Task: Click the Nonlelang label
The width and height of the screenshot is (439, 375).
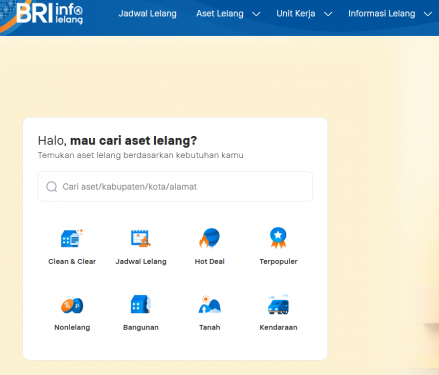Action: (x=72, y=328)
